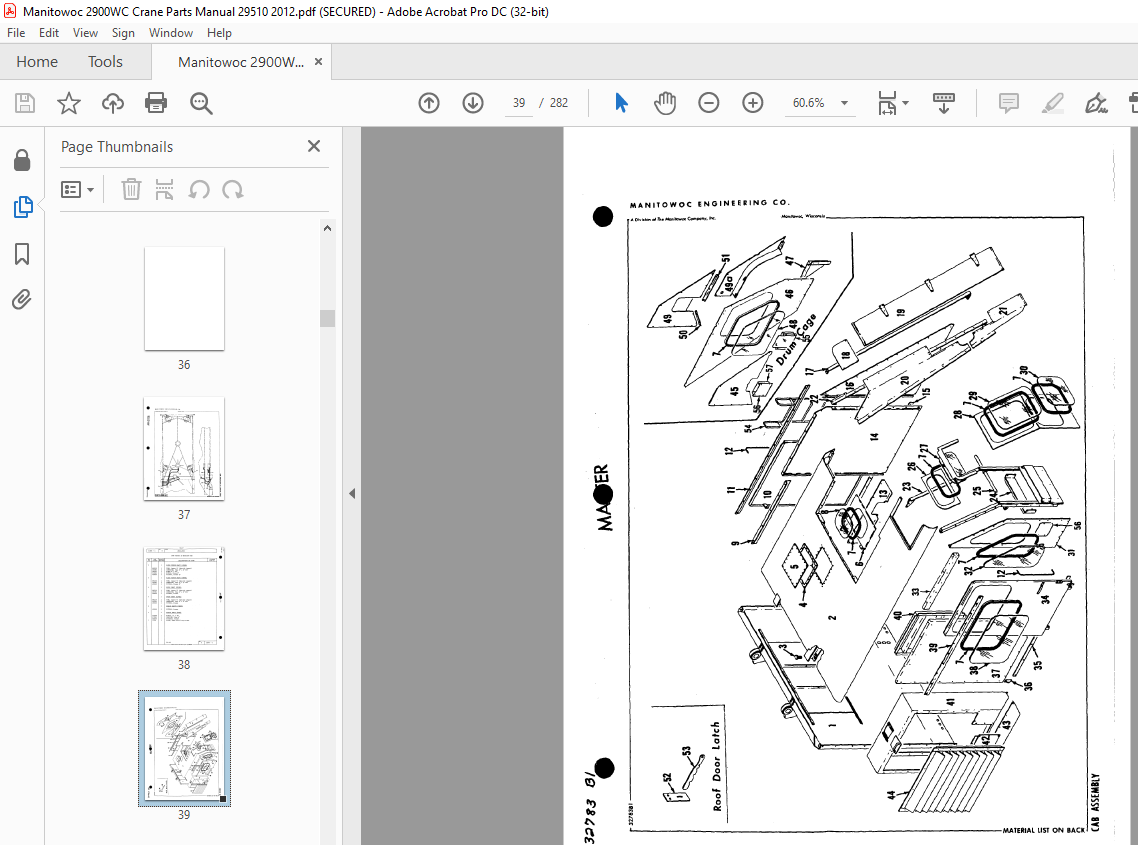
Task: Toggle scrolling mode keyboard icon
Action: pos(943,103)
